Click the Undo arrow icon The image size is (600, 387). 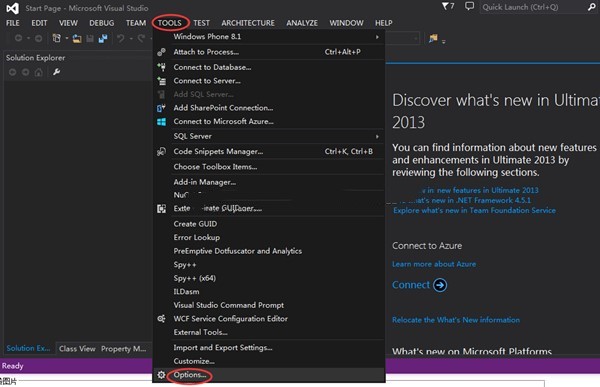121,38
